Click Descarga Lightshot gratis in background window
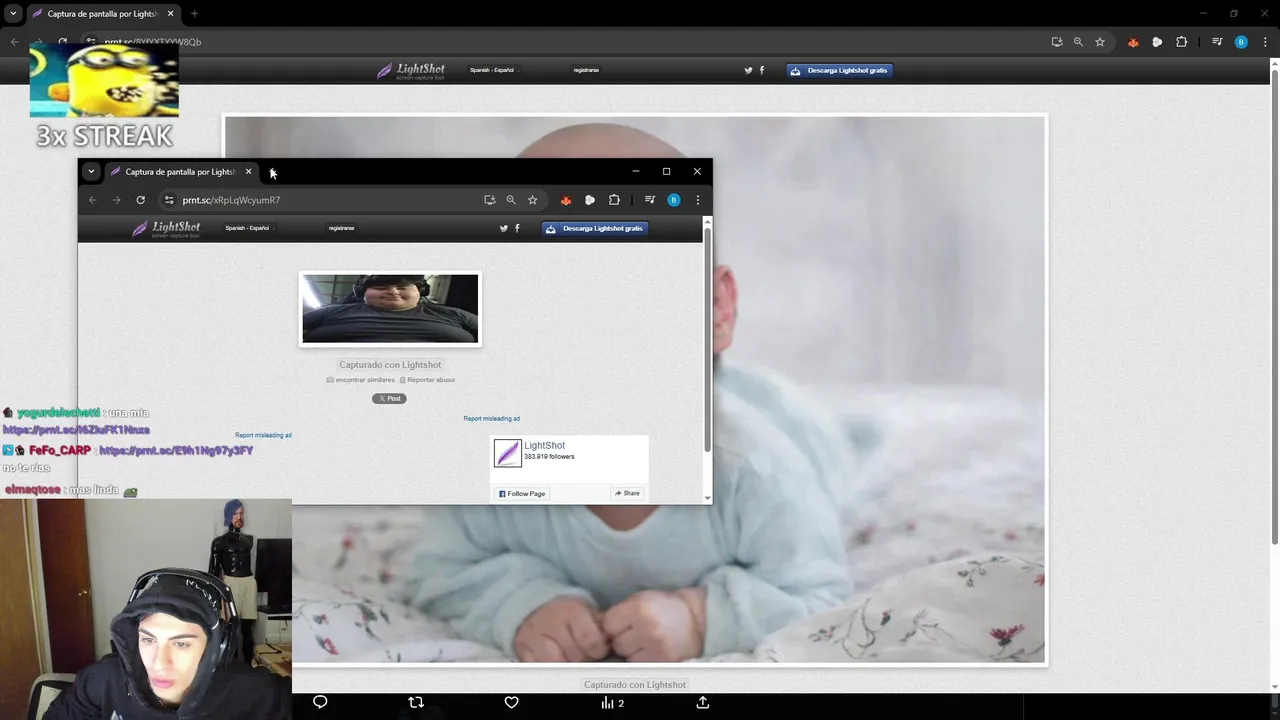The height and width of the screenshot is (720, 1280). [x=839, y=70]
